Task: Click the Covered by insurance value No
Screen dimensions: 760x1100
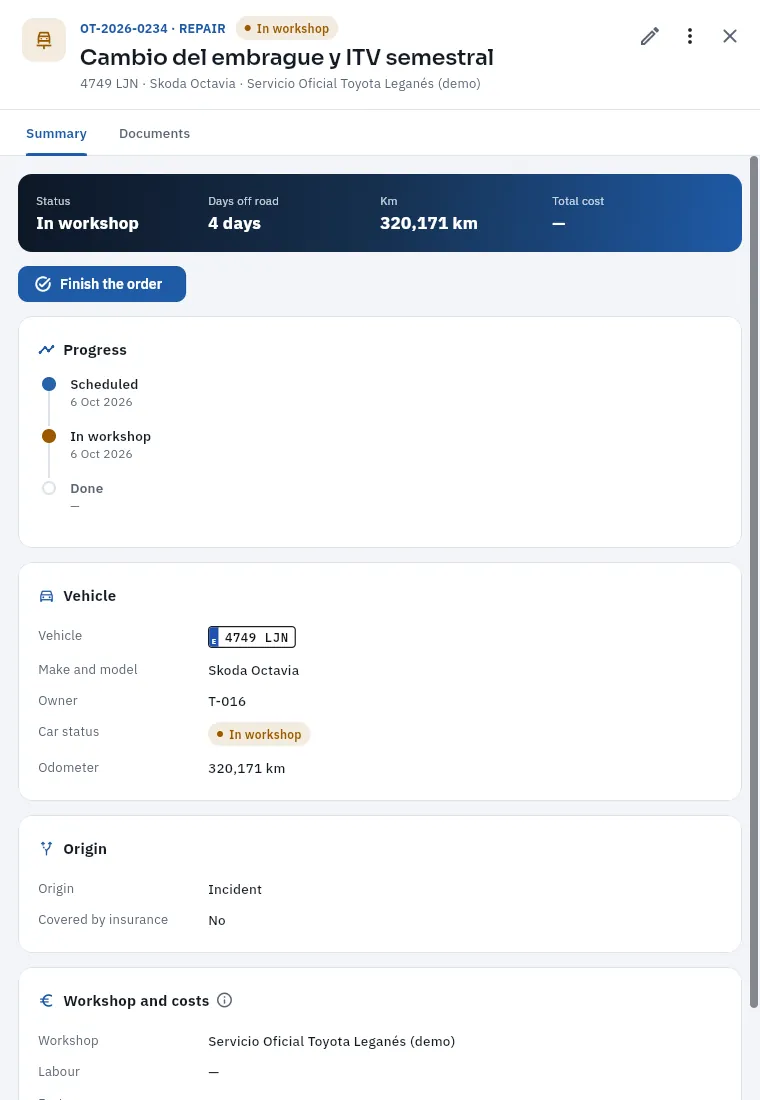Action: 217,920
